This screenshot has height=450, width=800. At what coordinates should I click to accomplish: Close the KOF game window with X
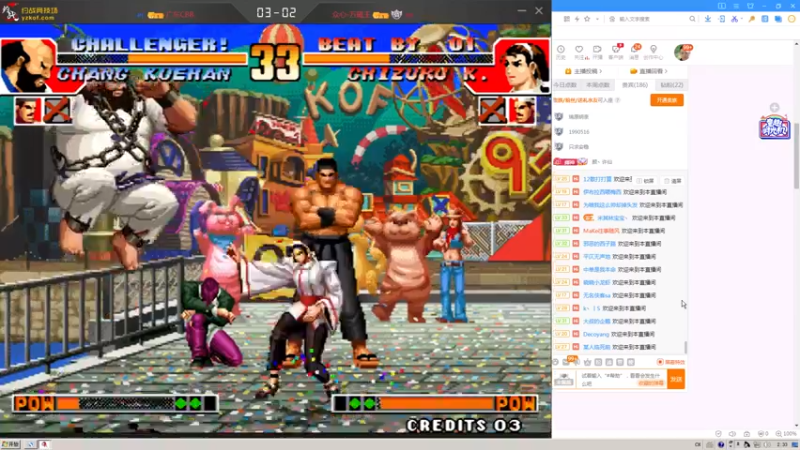pos(539,10)
